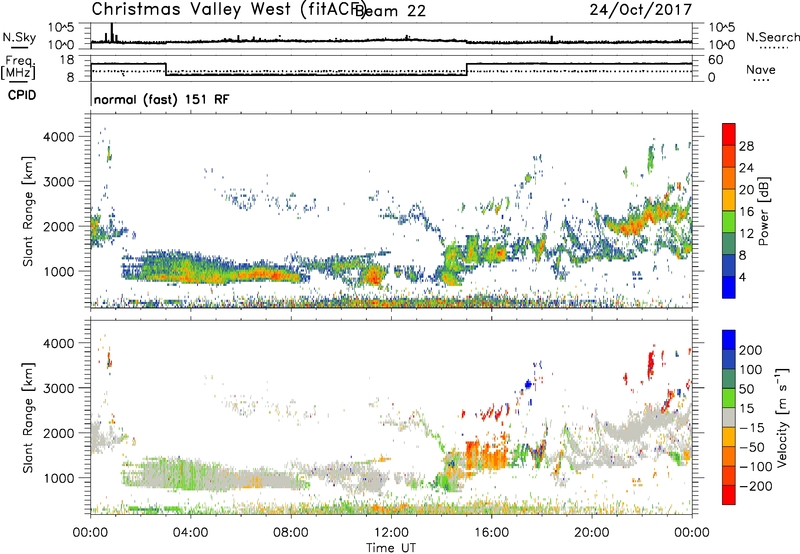800x554 pixels.
Task: Click the frequency step-up near 15:00 UT
Action: point(467,69)
